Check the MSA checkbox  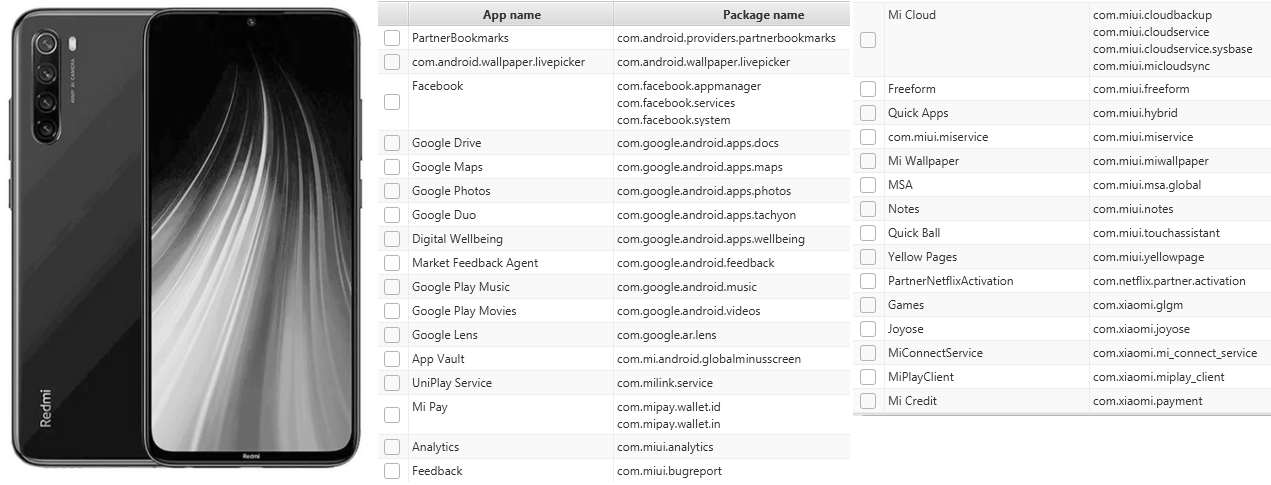pyautogui.click(x=868, y=185)
